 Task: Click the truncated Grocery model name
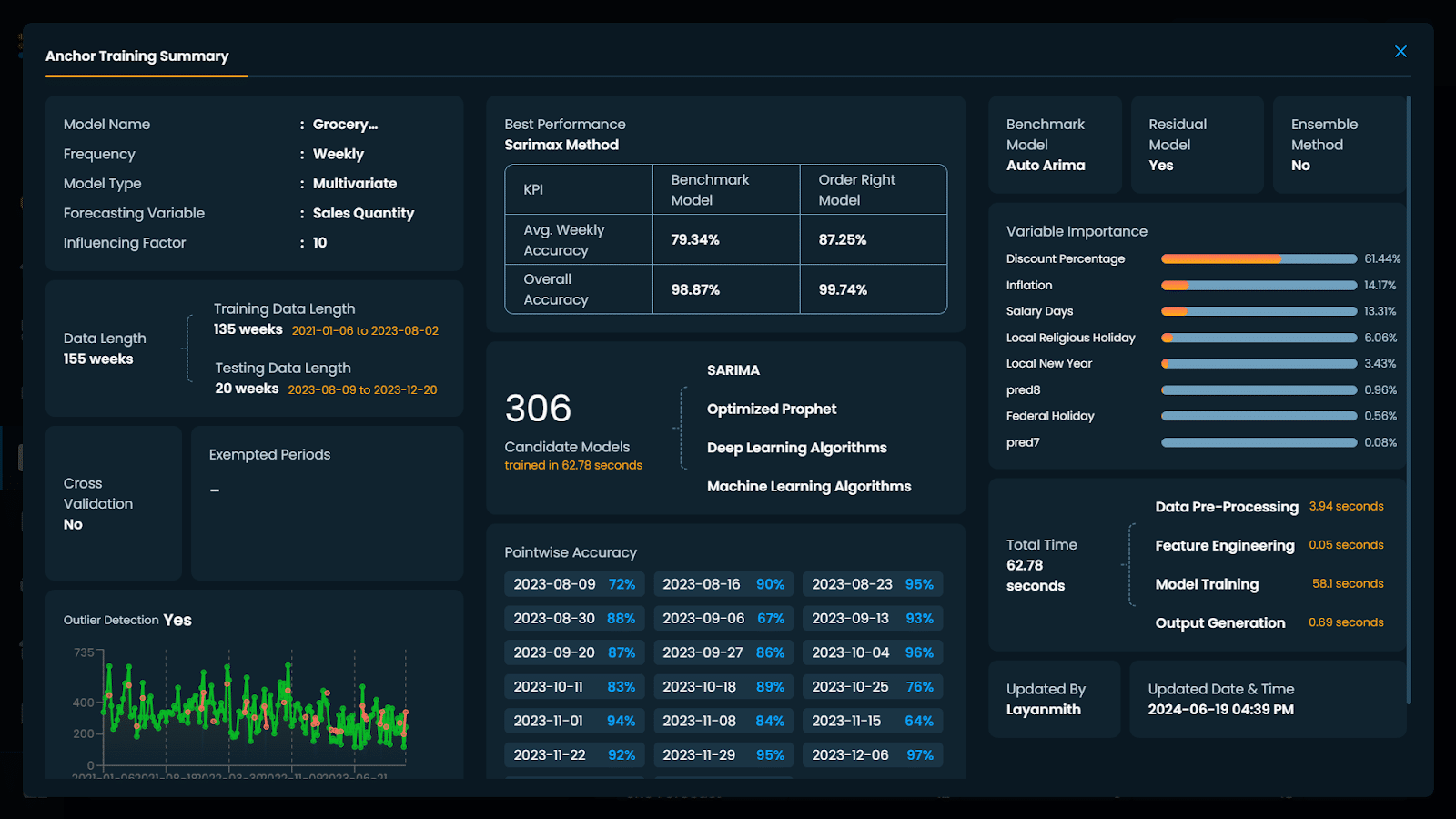[x=345, y=125]
